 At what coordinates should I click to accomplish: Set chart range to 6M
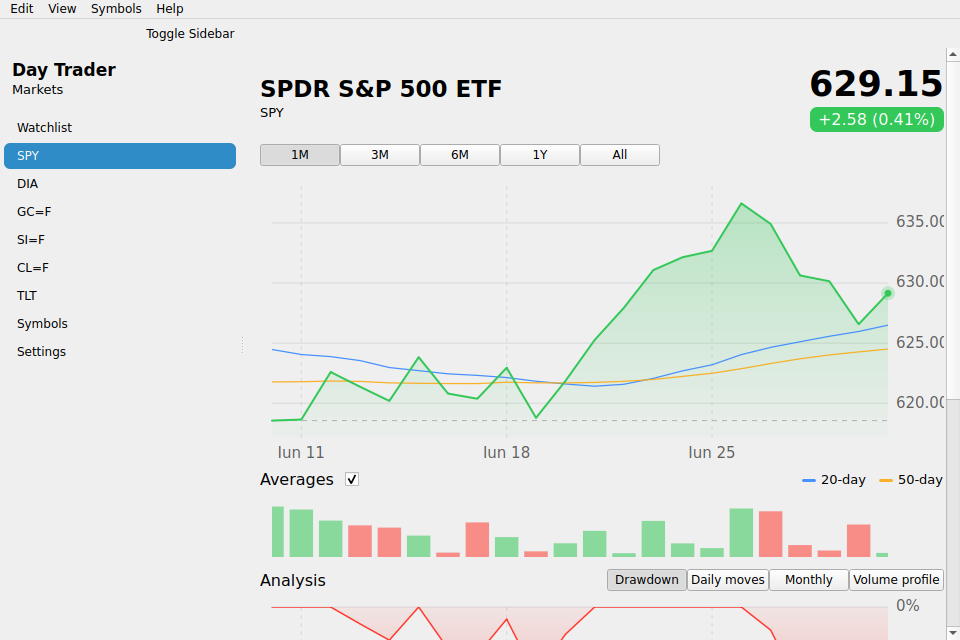[460, 155]
